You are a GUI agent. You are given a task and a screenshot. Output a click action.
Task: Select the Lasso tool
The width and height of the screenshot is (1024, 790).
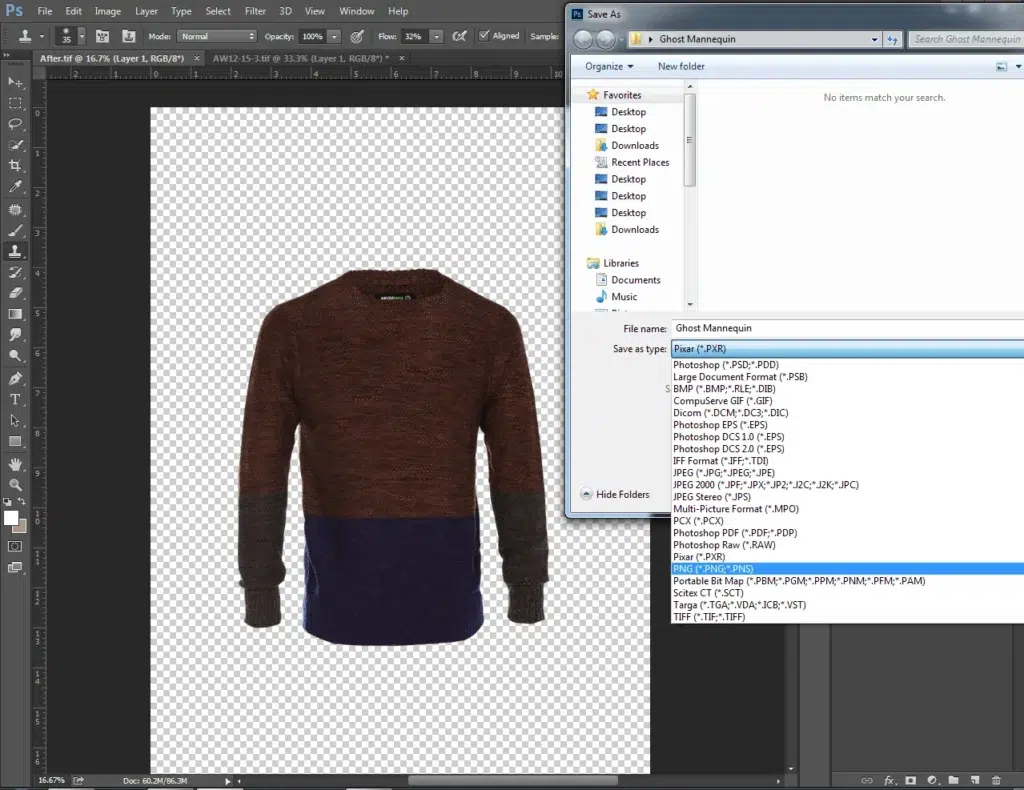pos(15,124)
